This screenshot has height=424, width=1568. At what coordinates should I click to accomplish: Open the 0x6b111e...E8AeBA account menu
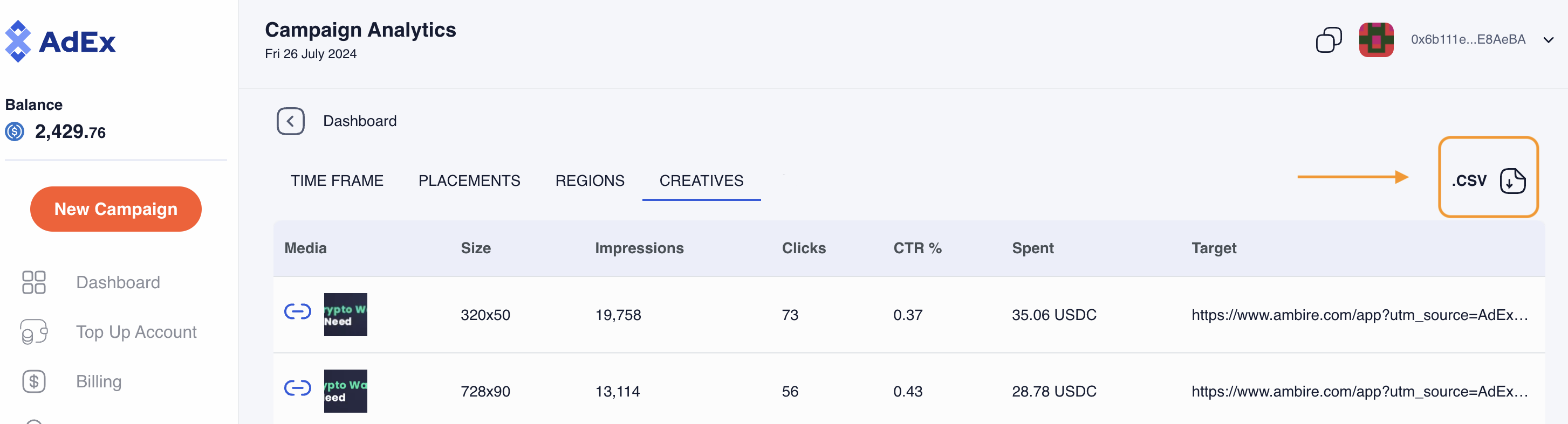[x=1468, y=39]
